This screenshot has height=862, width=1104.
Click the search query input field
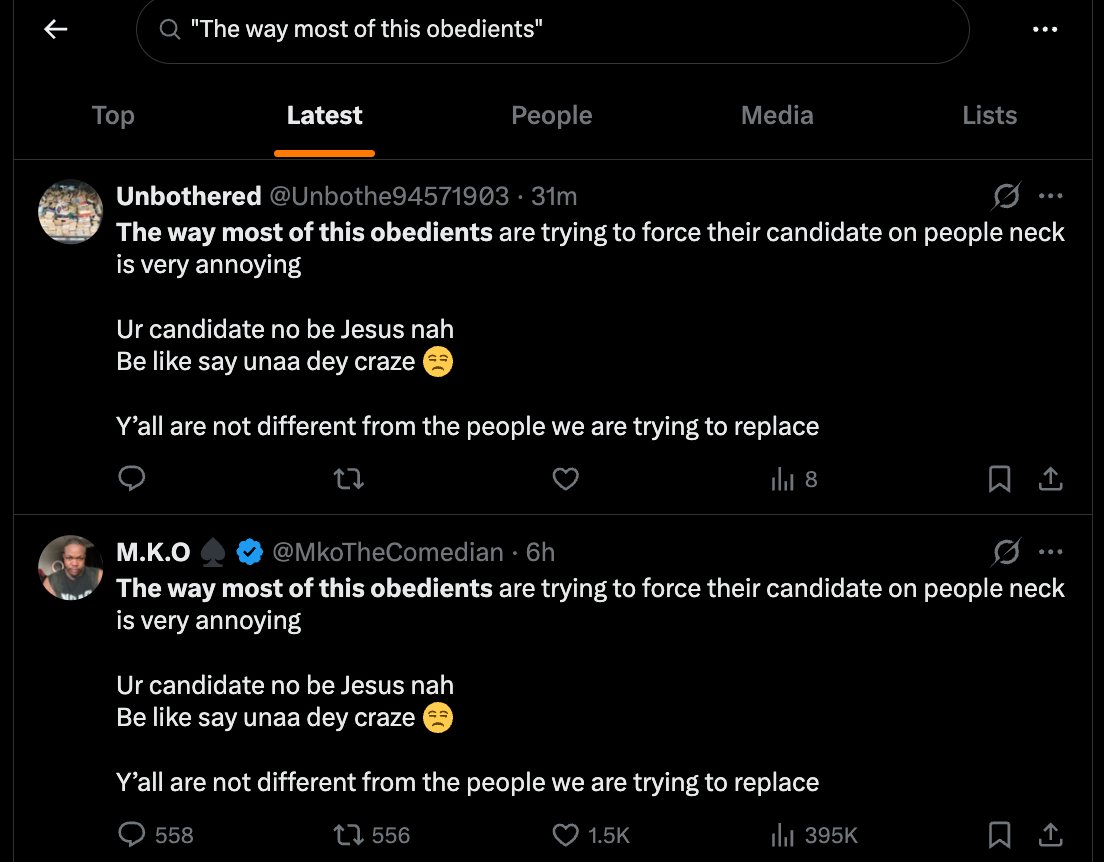[553, 30]
